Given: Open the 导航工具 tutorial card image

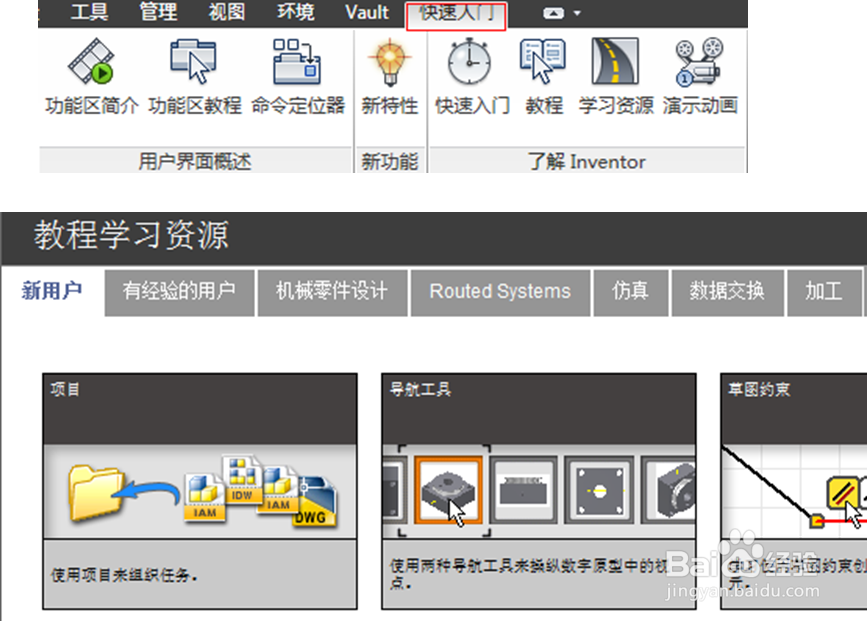Looking at the screenshot, I should 539,492.
